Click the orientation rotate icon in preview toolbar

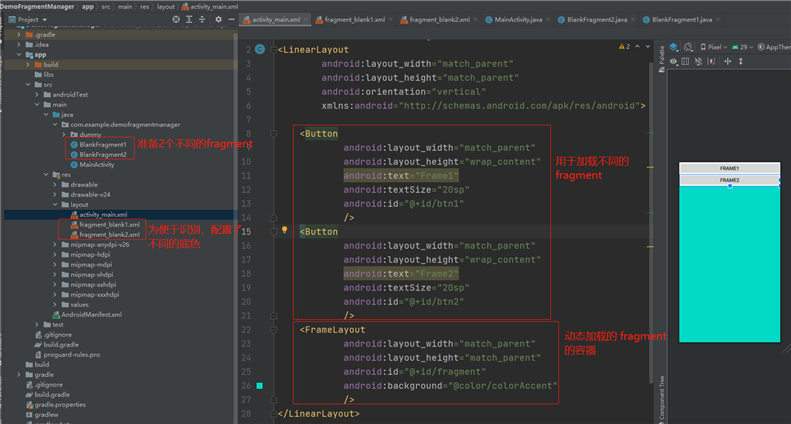[x=688, y=47]
